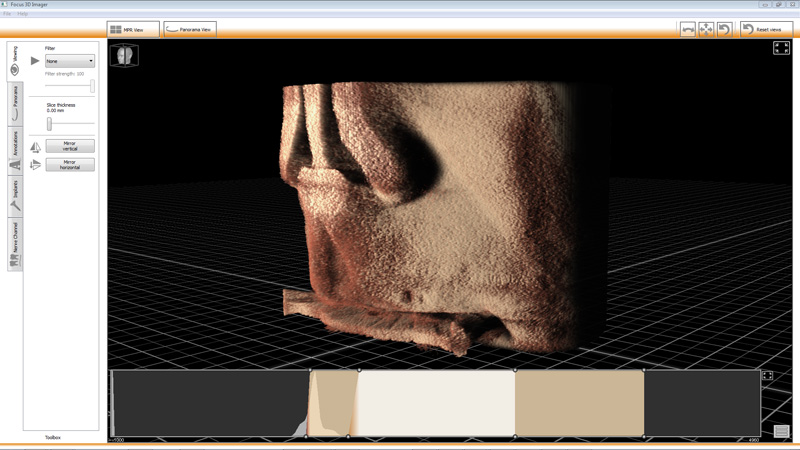Click the fullscreen icon in the 3D viewport

click(781, 48)
